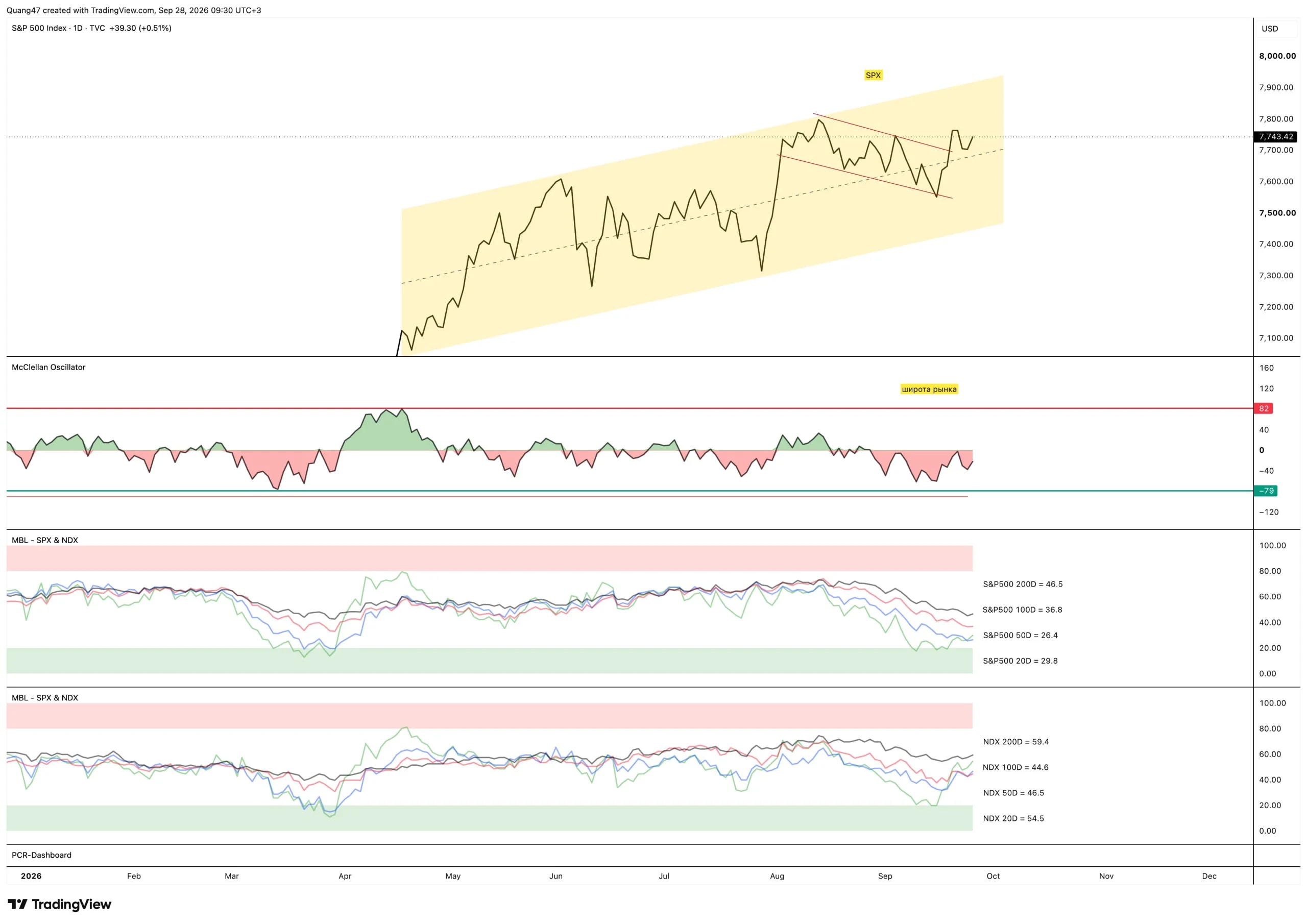The image size is (1307, 924).
Task: Click the -120 label on oscillator axis
Action: 1268,512
